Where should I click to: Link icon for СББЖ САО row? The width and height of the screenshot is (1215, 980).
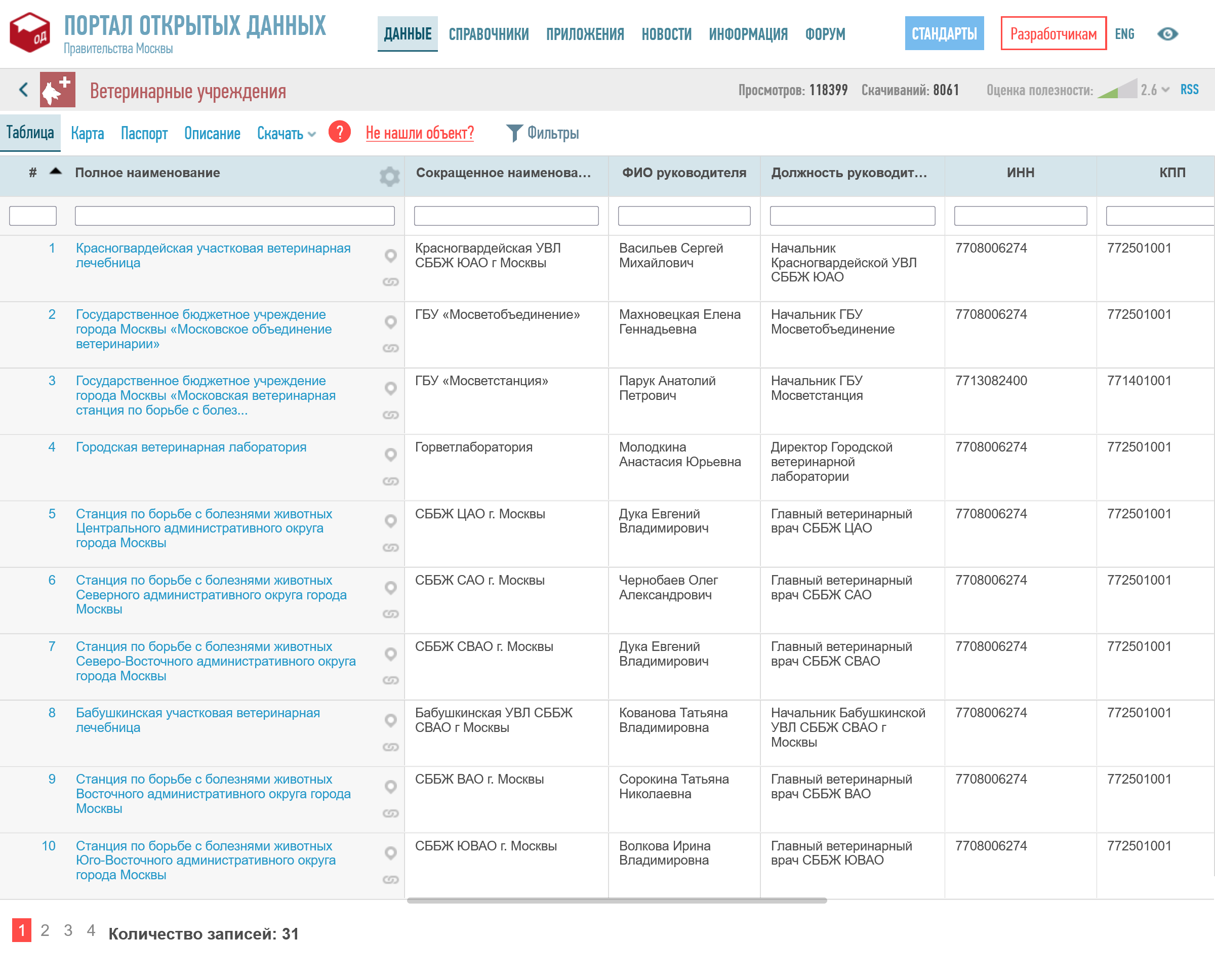[x=391, y=614]
